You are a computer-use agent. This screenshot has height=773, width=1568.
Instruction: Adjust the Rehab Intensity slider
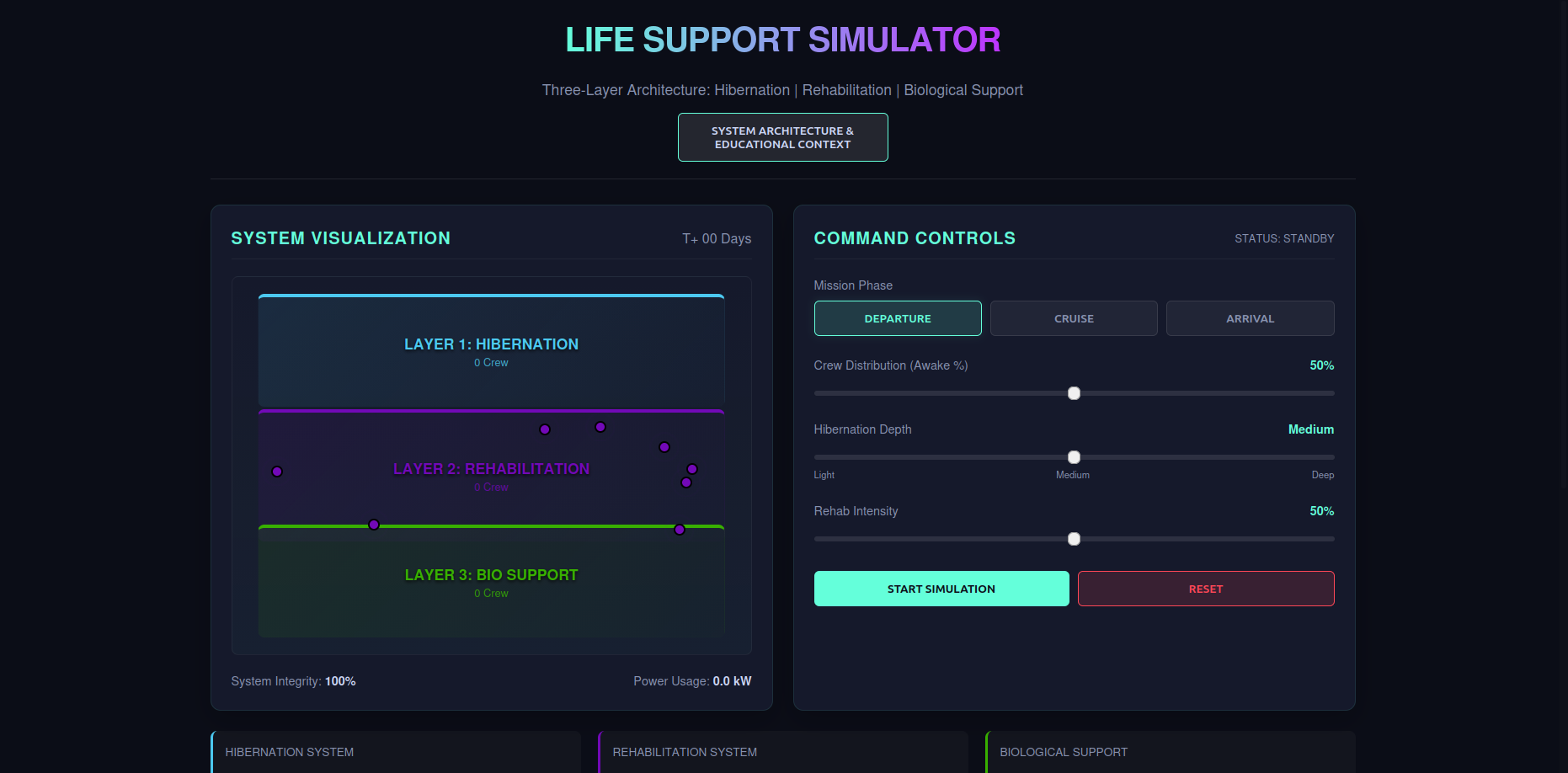pos(1073,538)
